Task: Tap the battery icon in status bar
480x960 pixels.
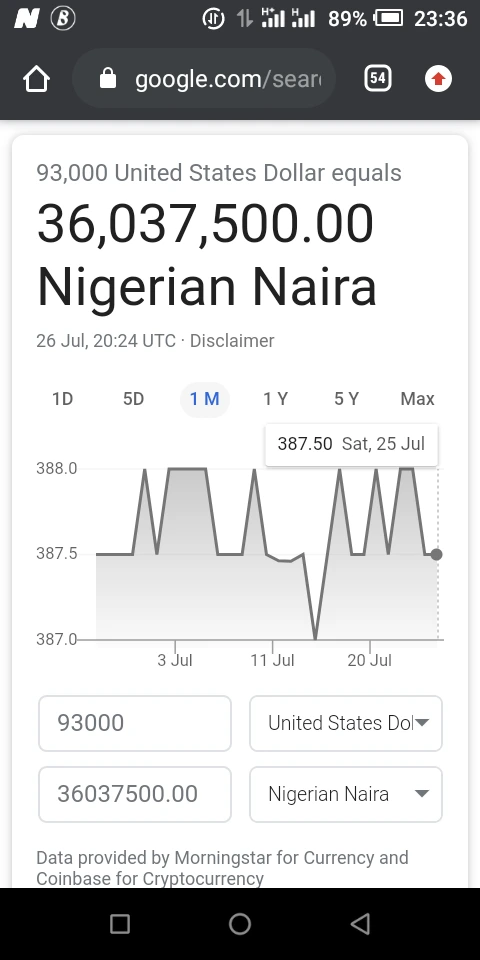Action: pyautogui.click(x=388, y=18)
